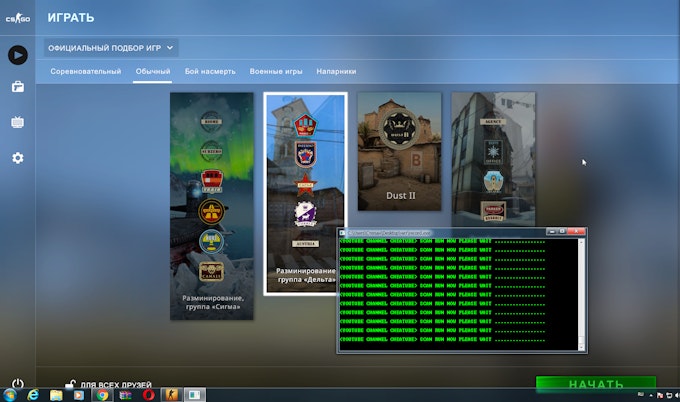The height and width of the screenshot is (402, 680).
Task: Minimize the console window
Action: (x=552, y=232)
